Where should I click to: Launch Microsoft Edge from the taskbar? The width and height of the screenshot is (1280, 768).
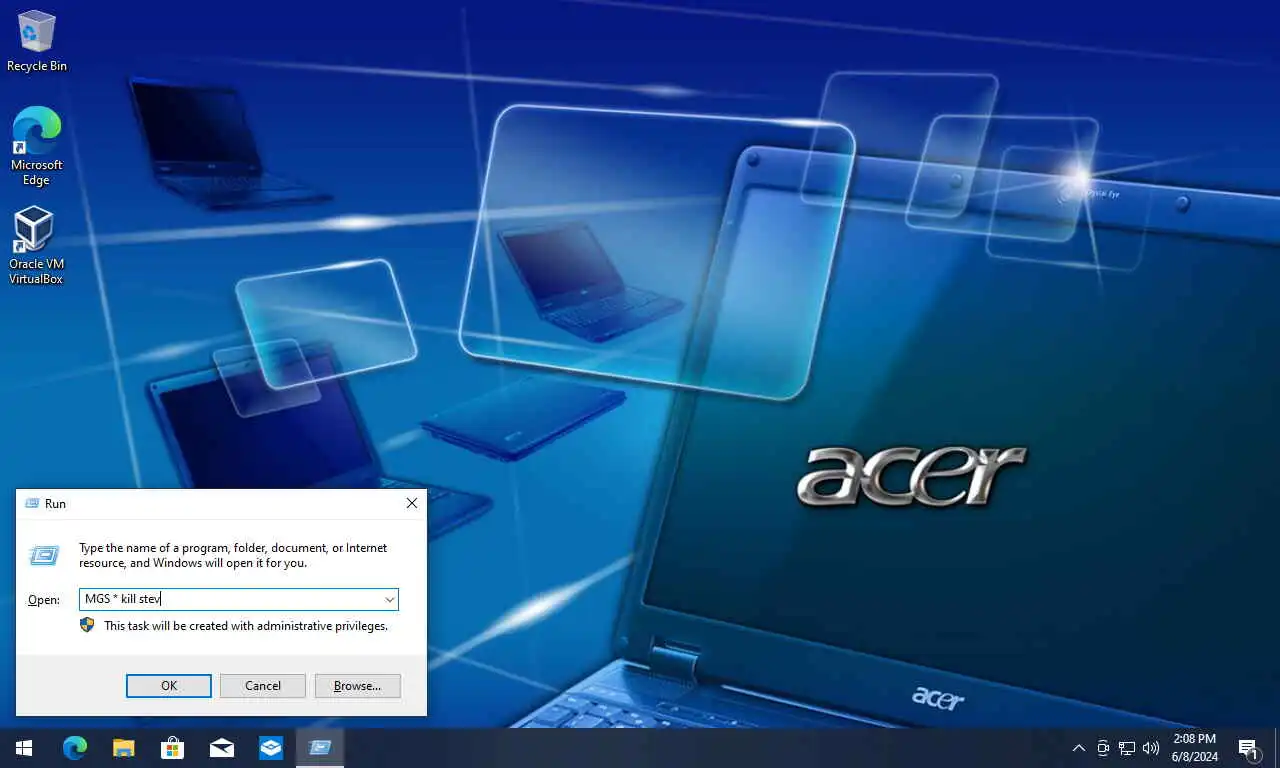tap(75, 748)
